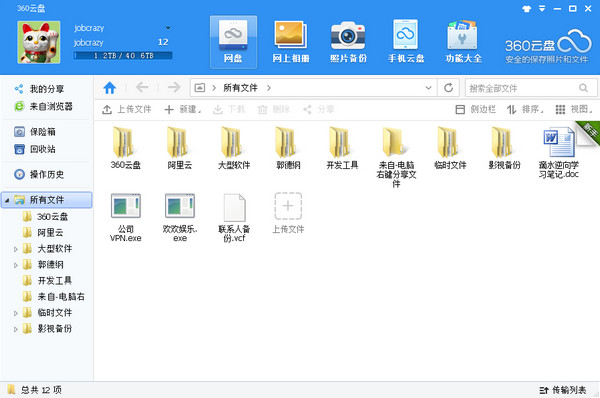The width and height of the screenshot is (600, 398).
Task: Click the 分享 toolbar button
Action: point(319,109)
